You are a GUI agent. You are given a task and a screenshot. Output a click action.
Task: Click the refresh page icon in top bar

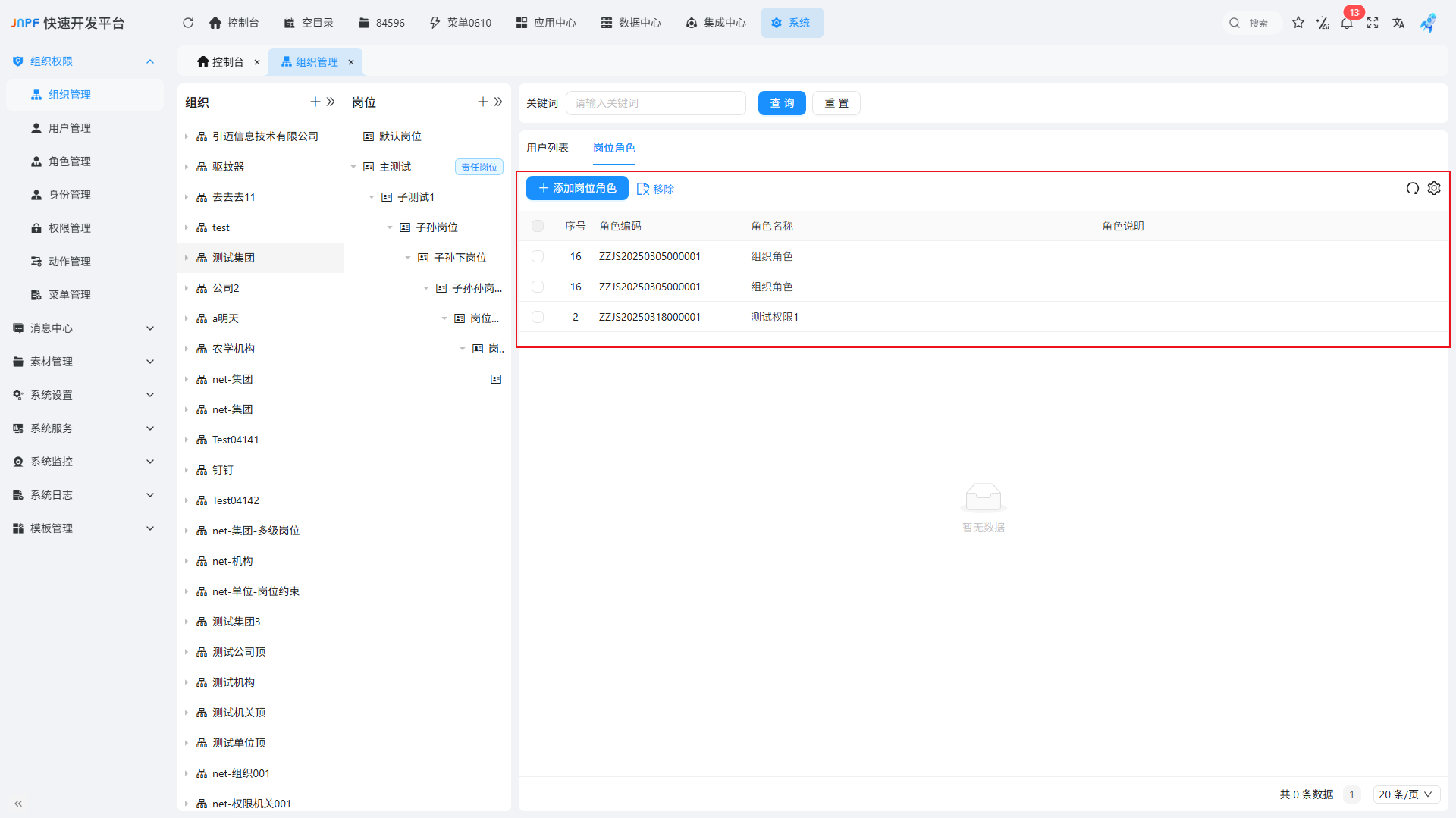click(x=188, y=23)
